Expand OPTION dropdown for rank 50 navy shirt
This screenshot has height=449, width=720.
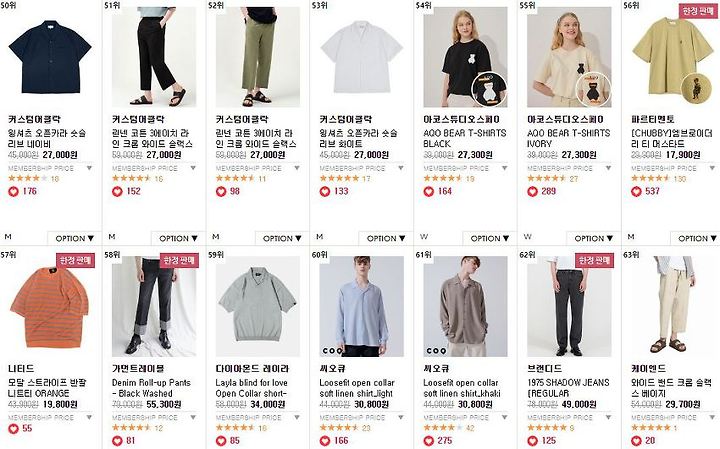(74, 238)
